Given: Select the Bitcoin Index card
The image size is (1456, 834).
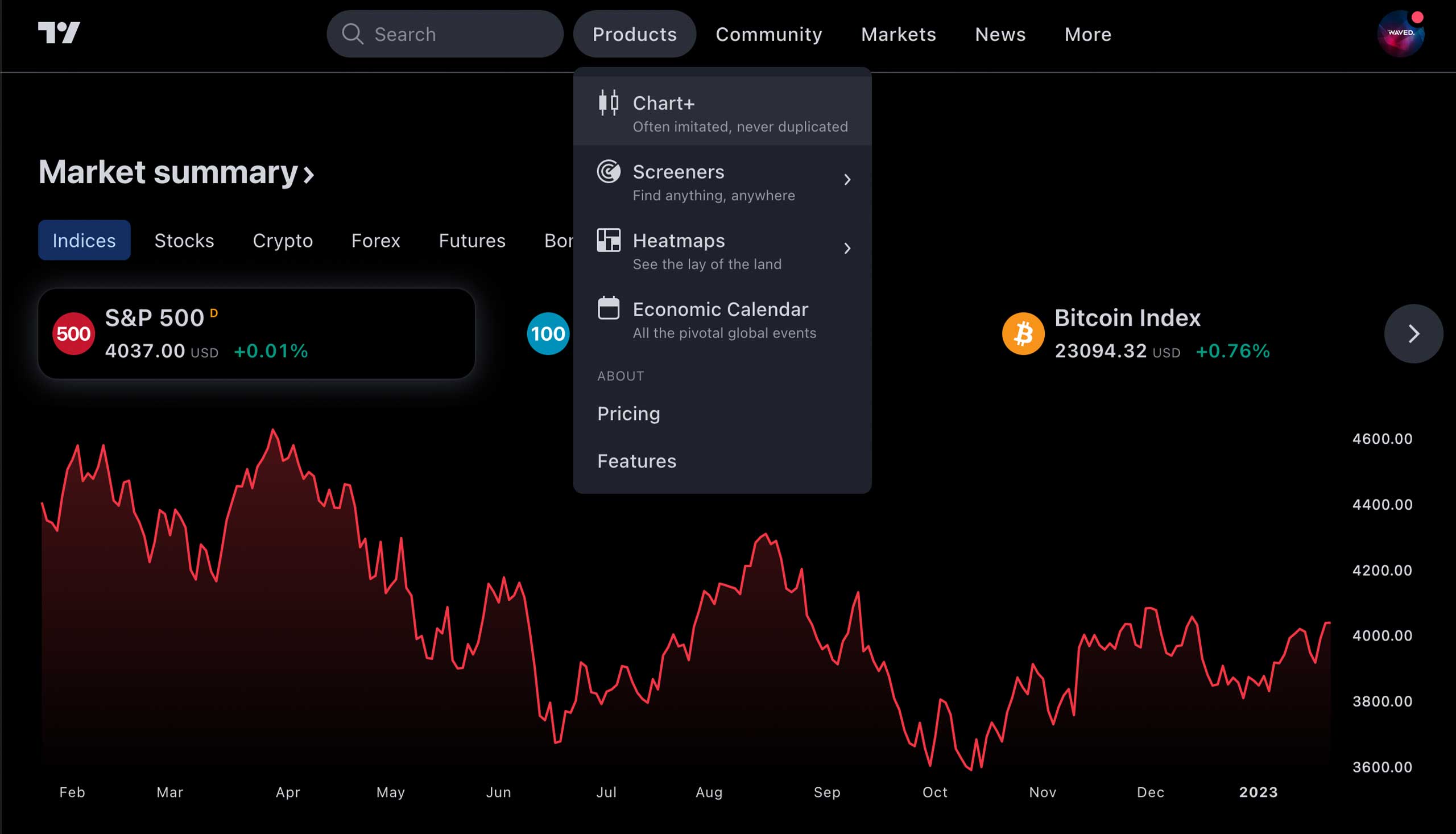Looking at the screenshot, I should 1136,333.
